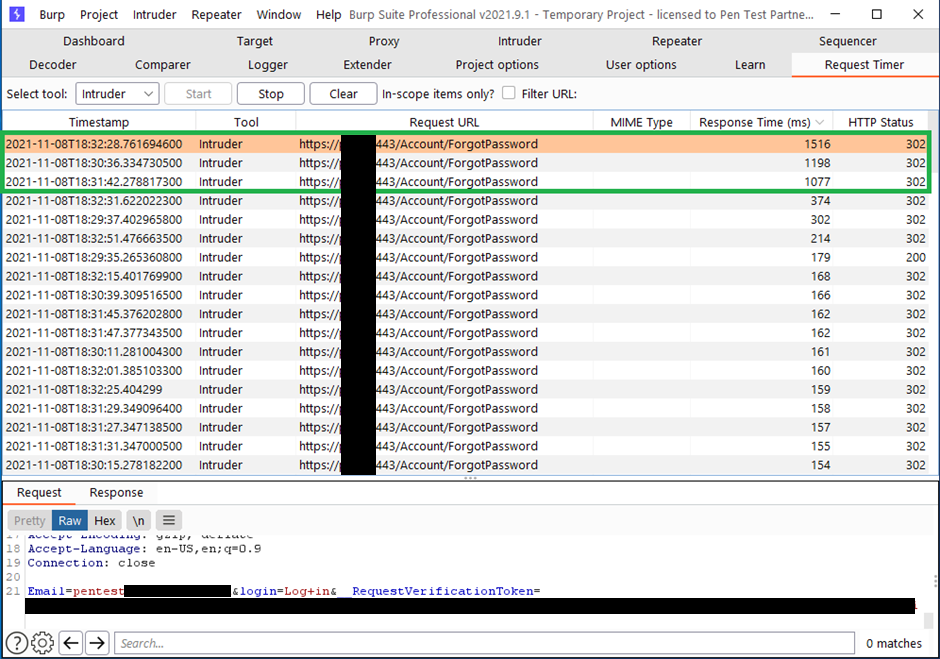Open the Request tab in viewer

point(39,492)
